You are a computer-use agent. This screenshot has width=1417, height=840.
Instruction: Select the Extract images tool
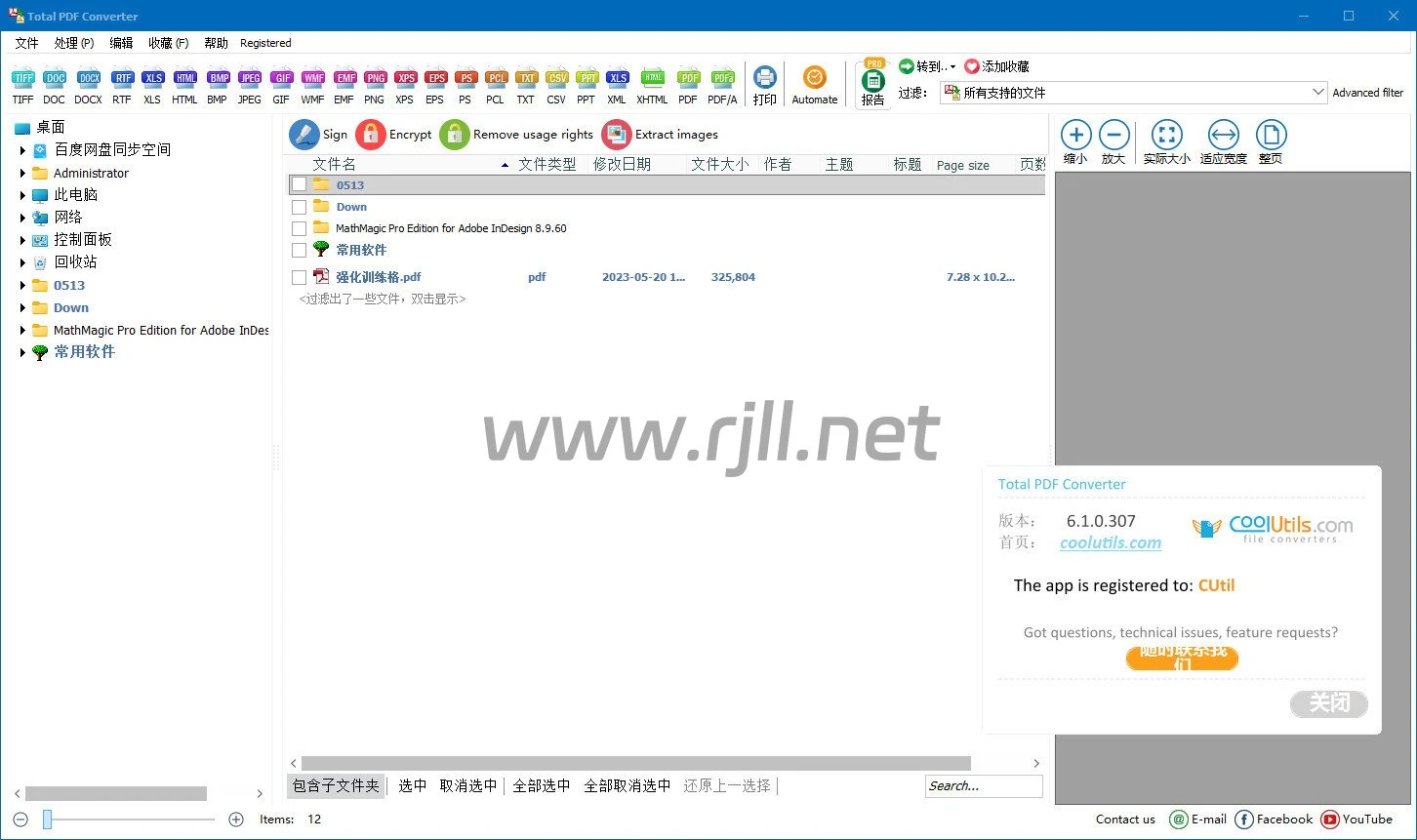click(x=617, y=135)
